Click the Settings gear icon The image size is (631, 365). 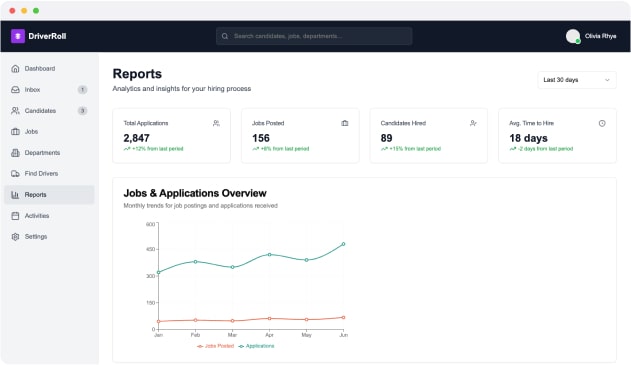tap(15, 237)
